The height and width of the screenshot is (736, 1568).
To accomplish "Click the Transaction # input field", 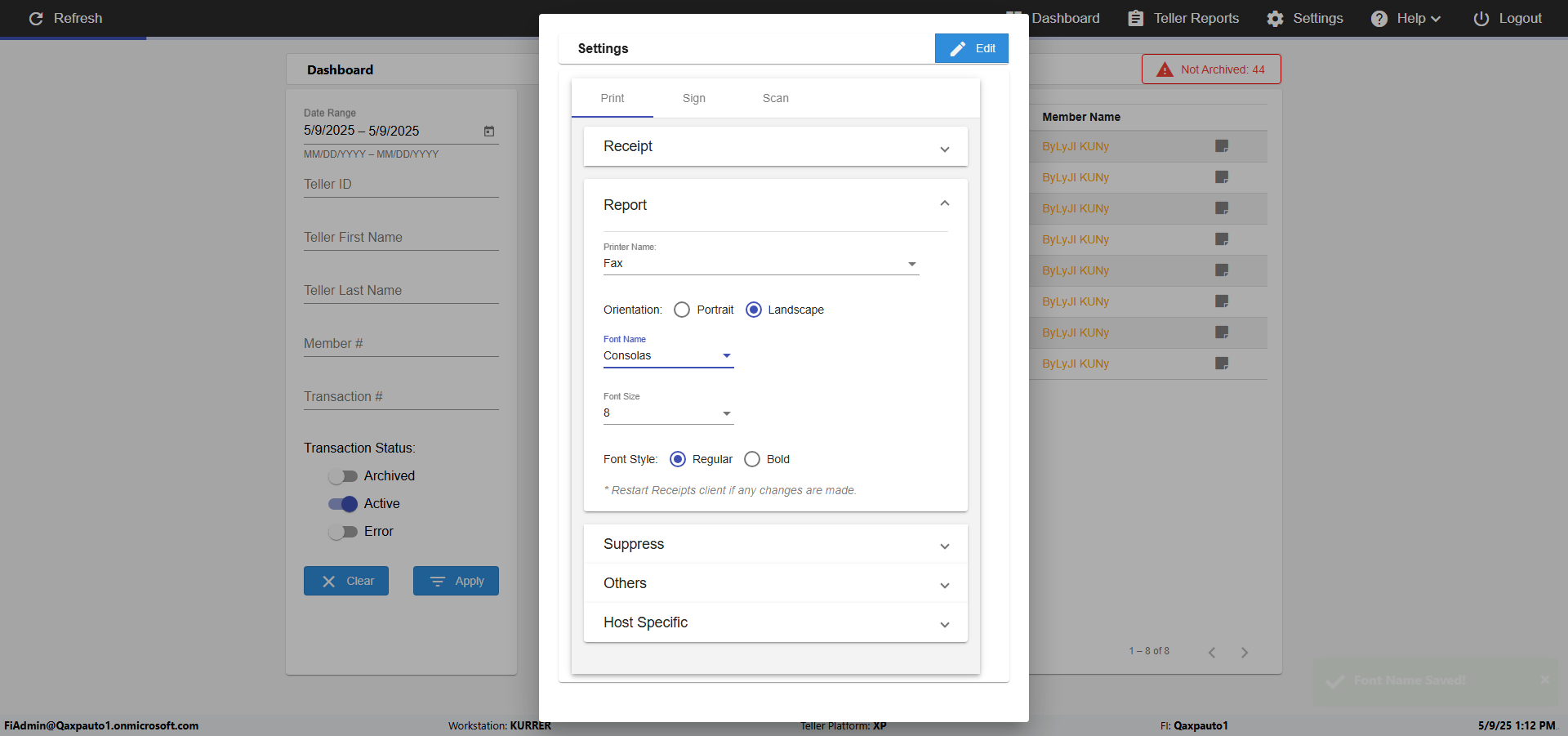I will 401,397.
